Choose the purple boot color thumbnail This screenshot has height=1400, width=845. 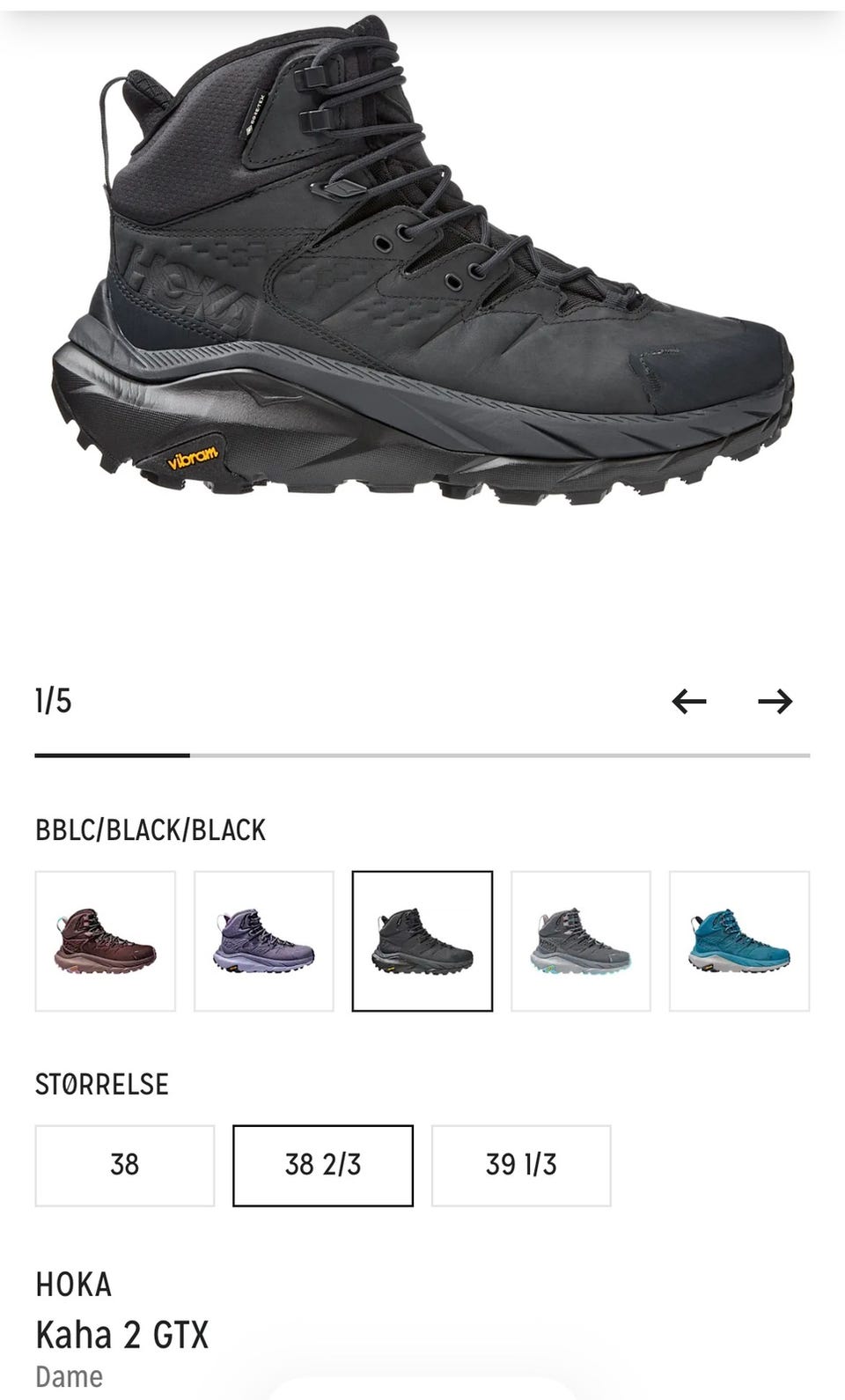point(264,941)
